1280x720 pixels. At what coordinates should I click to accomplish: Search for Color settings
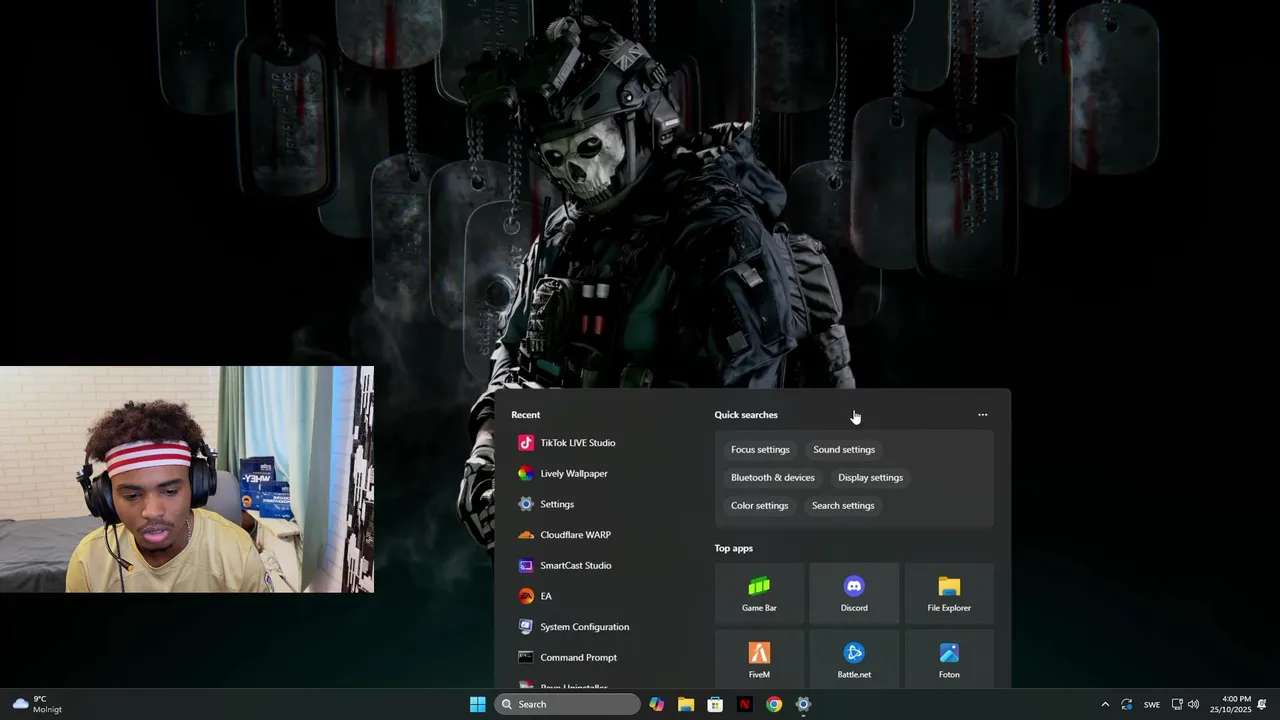point(760,506)
